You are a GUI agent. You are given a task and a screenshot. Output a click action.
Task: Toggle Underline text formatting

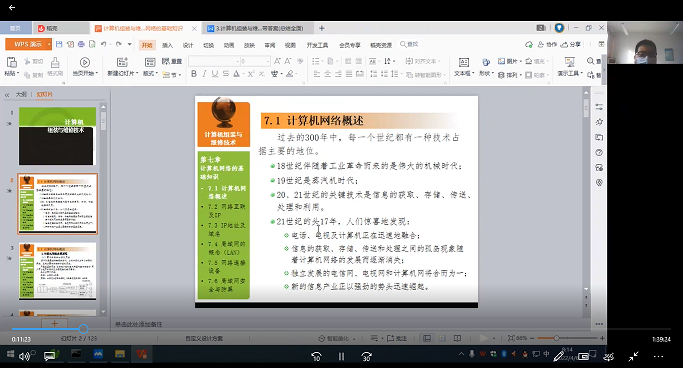[215, 74]
